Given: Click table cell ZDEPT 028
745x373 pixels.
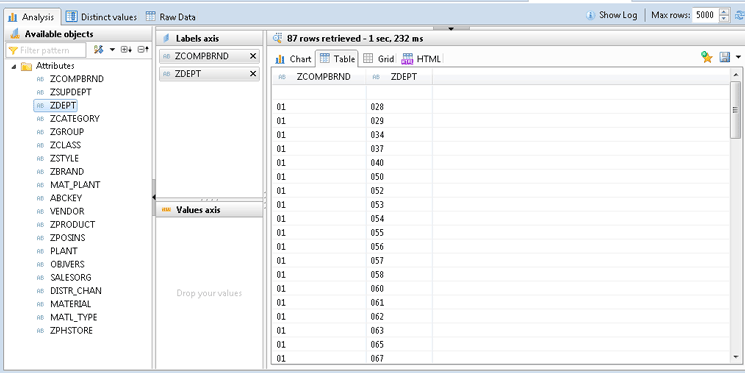Looking at the screenshot, I should [x=399, y=107].
